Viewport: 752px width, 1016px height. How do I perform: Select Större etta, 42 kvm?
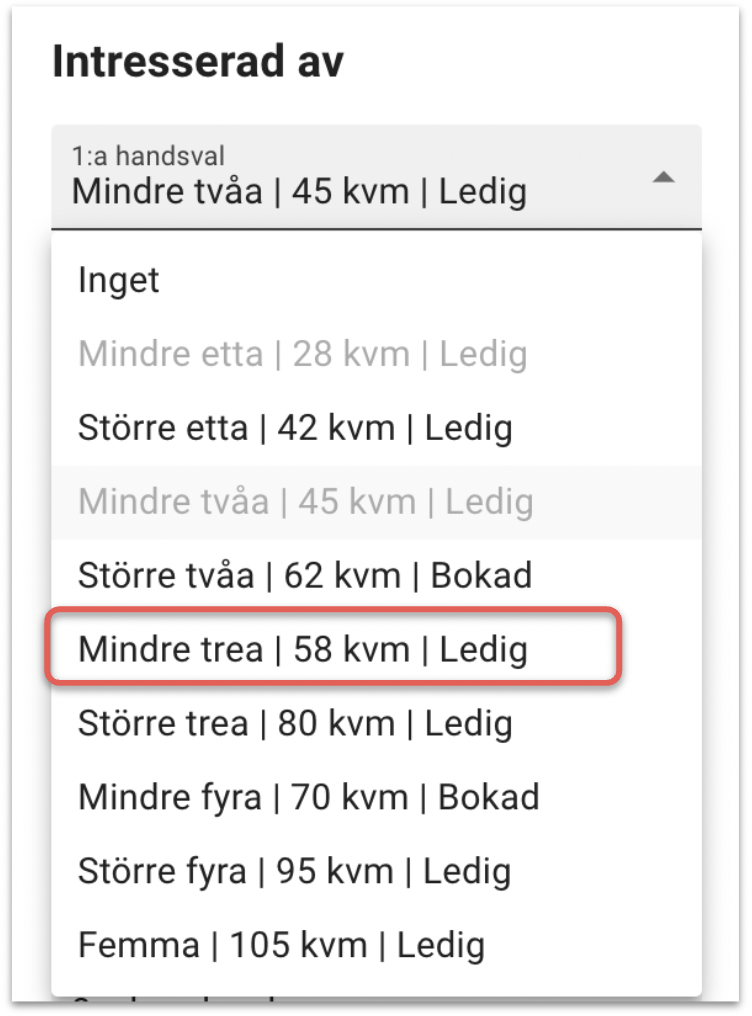pos(295,428)
